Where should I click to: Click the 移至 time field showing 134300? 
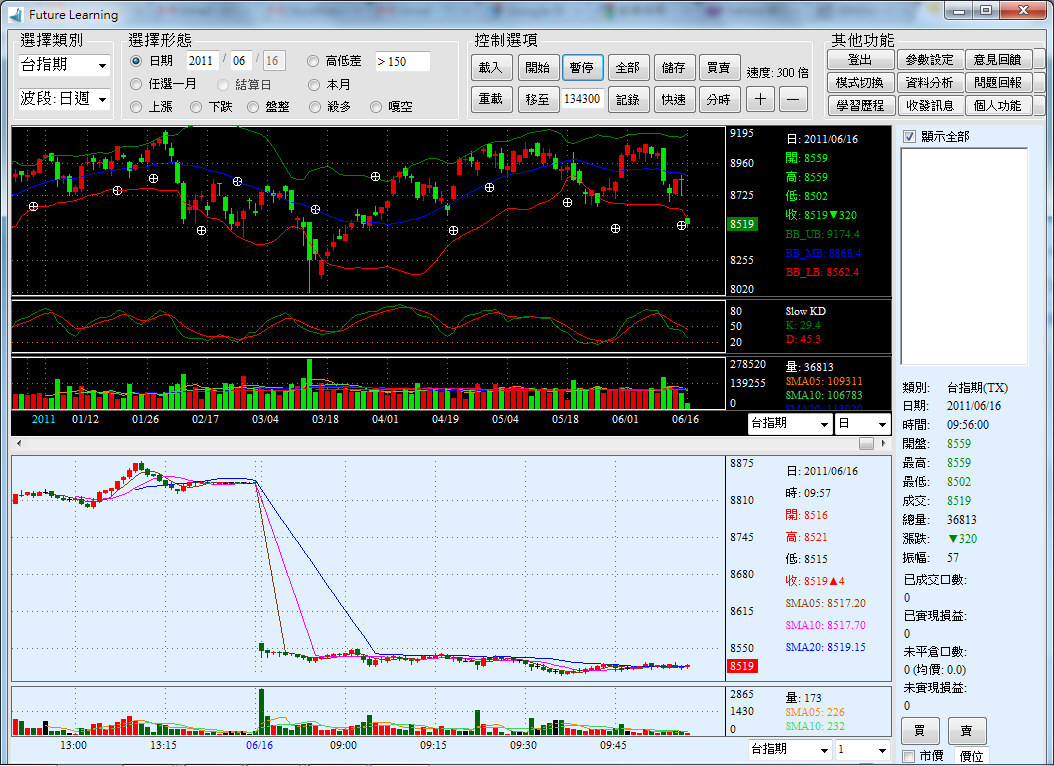[582, 99]
